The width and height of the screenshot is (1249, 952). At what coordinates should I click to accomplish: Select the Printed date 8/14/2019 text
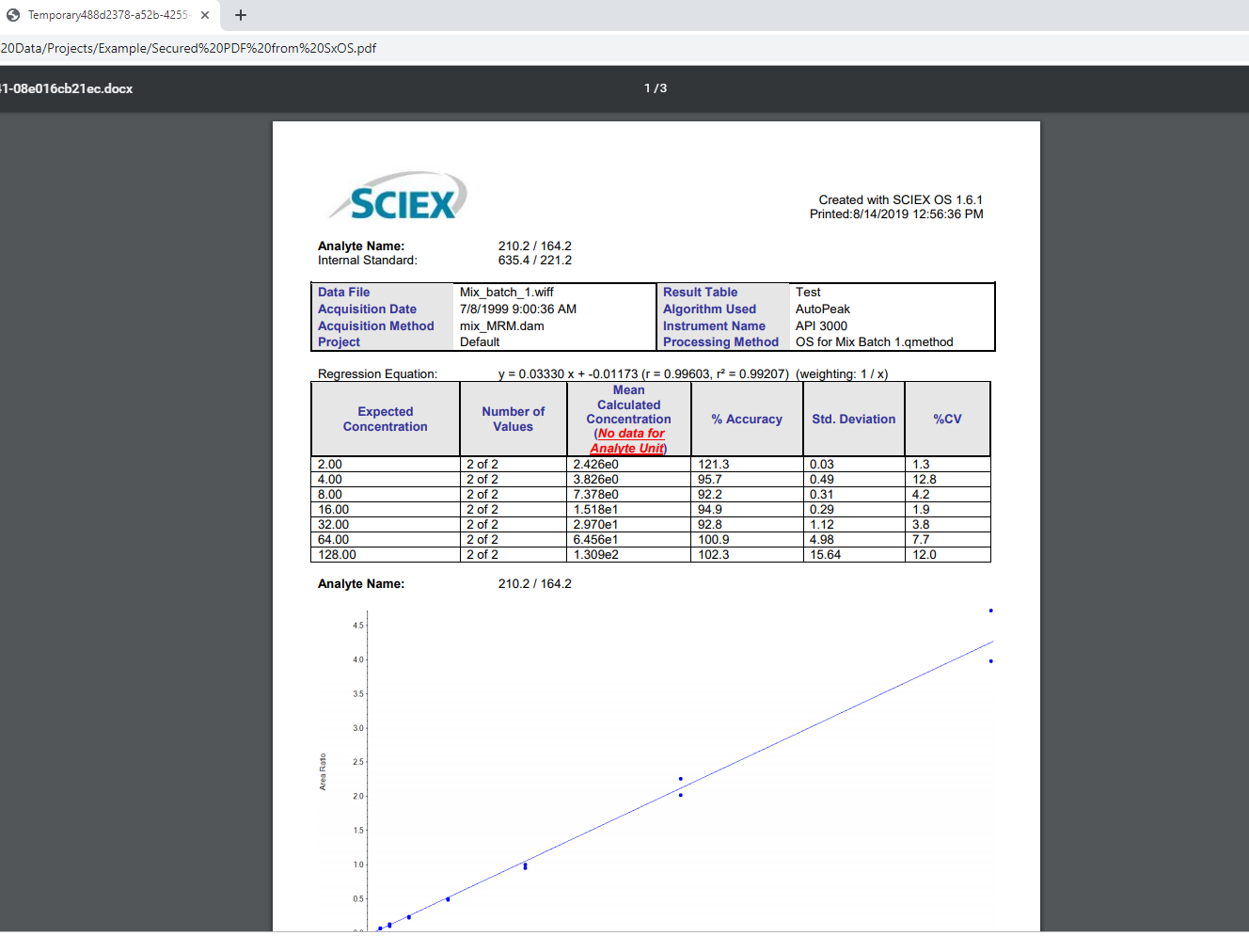896,214
